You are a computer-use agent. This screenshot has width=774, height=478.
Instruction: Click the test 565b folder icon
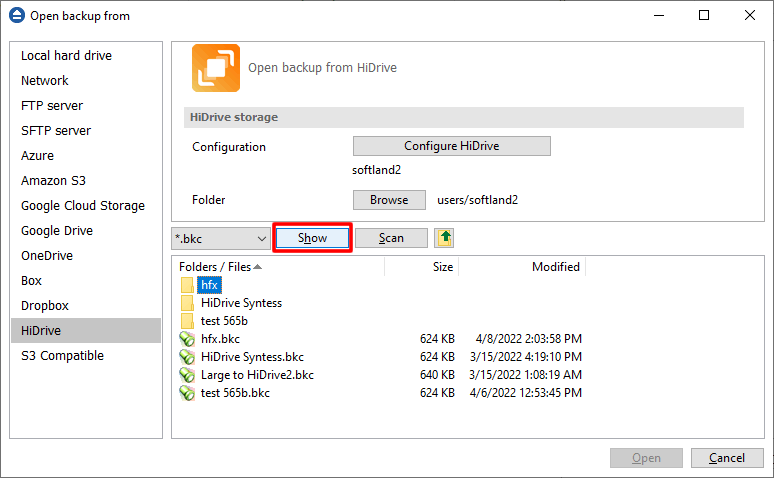(187, 321)
